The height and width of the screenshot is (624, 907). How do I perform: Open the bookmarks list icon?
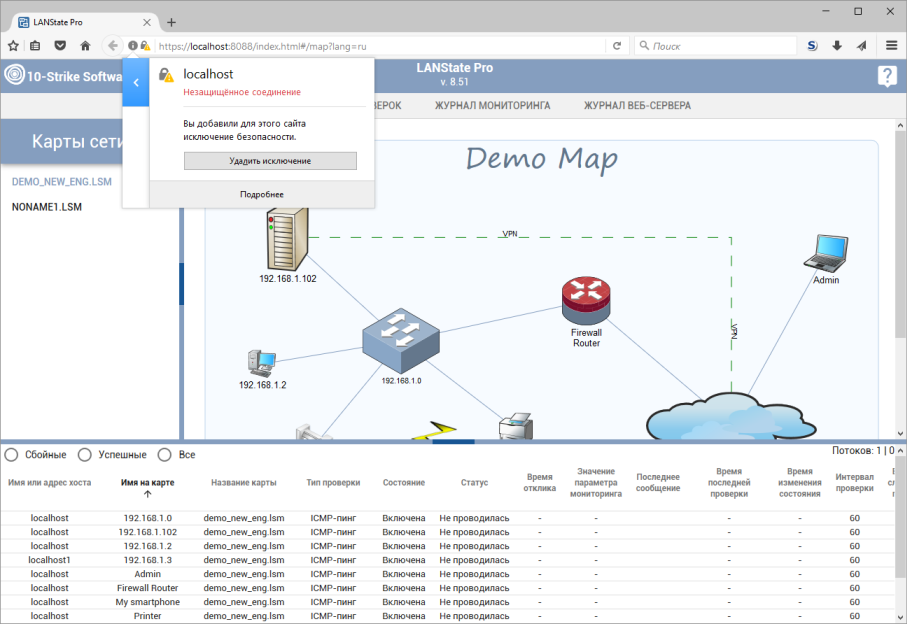[x=35, y=46]
